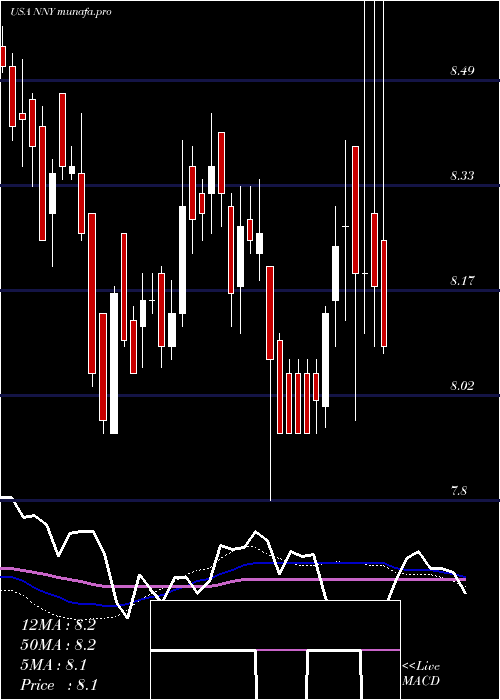Click the 8.49 price level label
Viewport: 500px width, 700px height.
pos(462,71)
